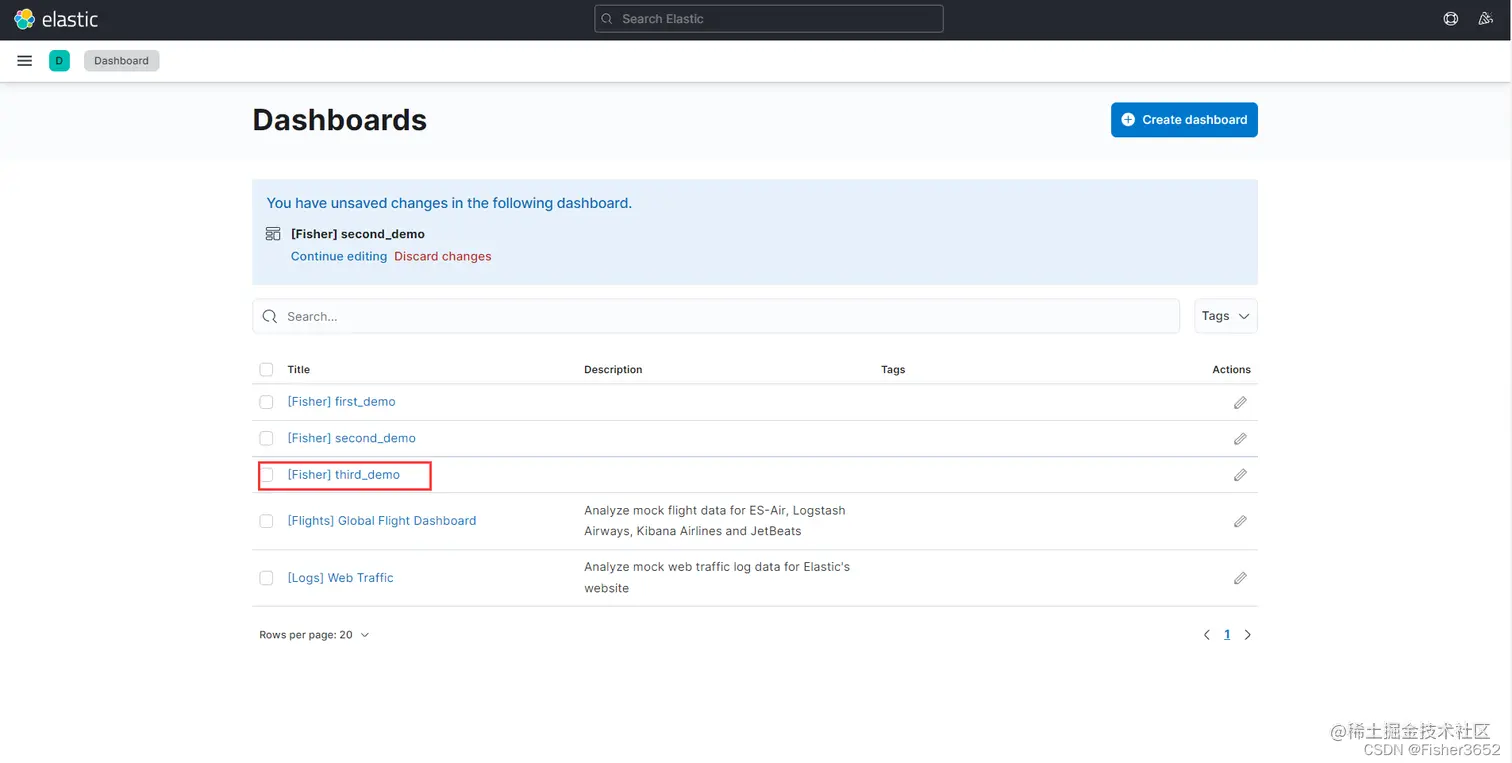Click the dashboards Search... input field
The width and height of the screenshot is (1512, 763).
pyautogui.click(x=716, y=316)
